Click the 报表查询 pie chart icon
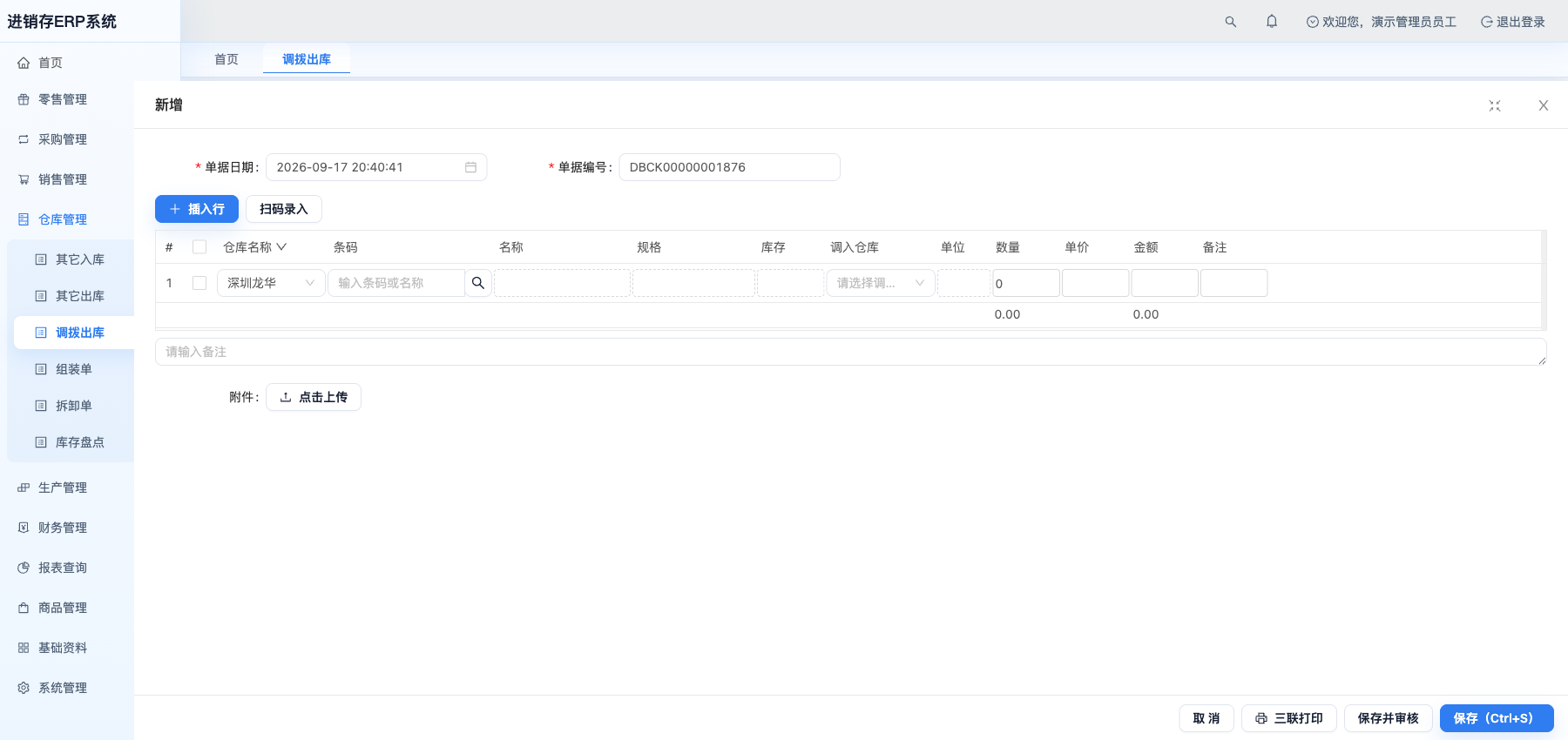The width and height of the screenshot is (1568, 740). 24,568
